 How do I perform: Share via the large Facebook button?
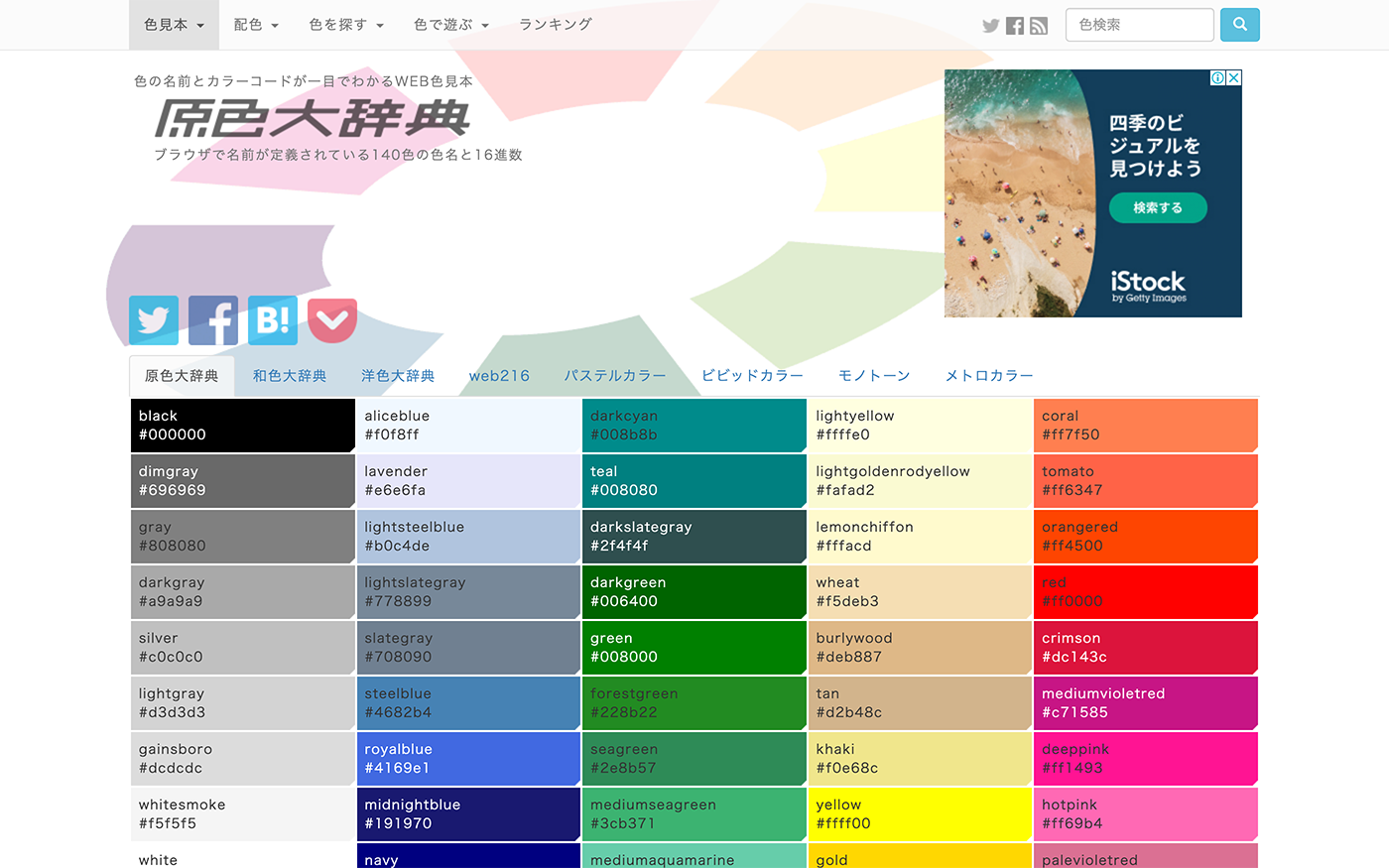click(213, 320)
